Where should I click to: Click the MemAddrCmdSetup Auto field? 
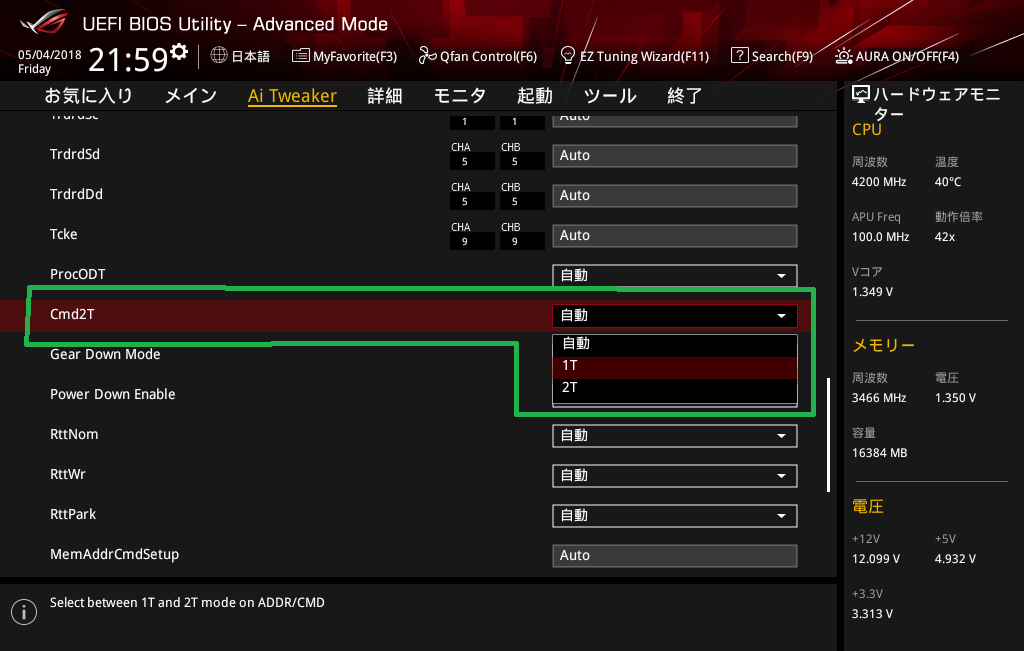click(675, 556)
